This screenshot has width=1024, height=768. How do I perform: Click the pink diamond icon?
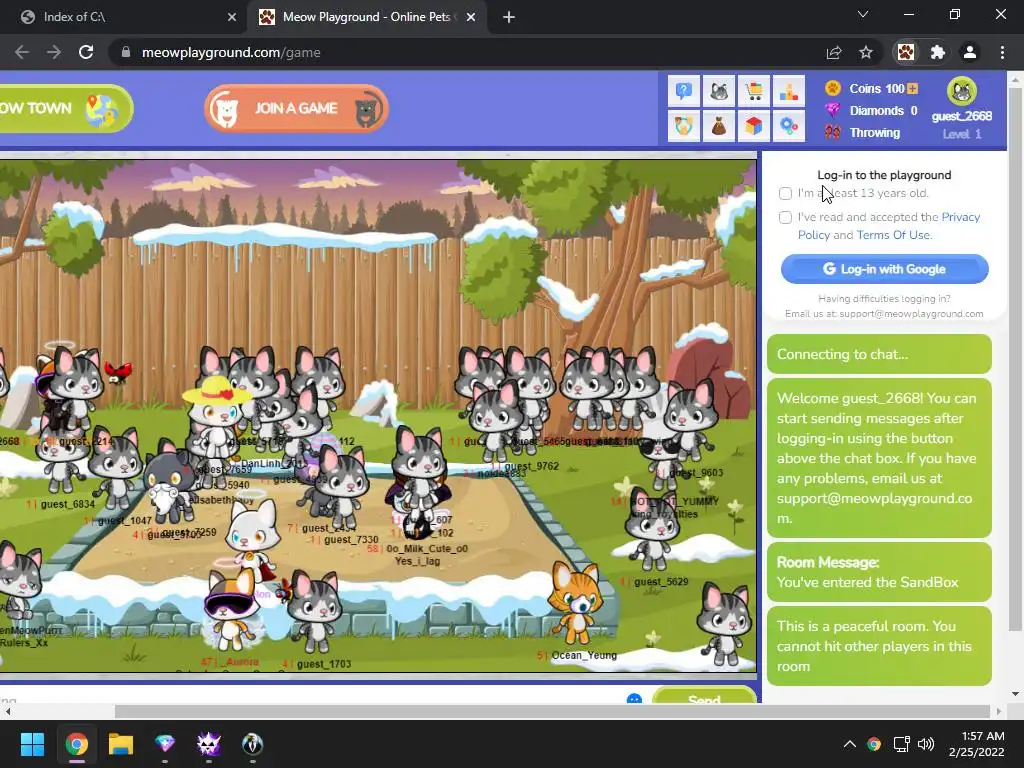click(x=833, y=110)
